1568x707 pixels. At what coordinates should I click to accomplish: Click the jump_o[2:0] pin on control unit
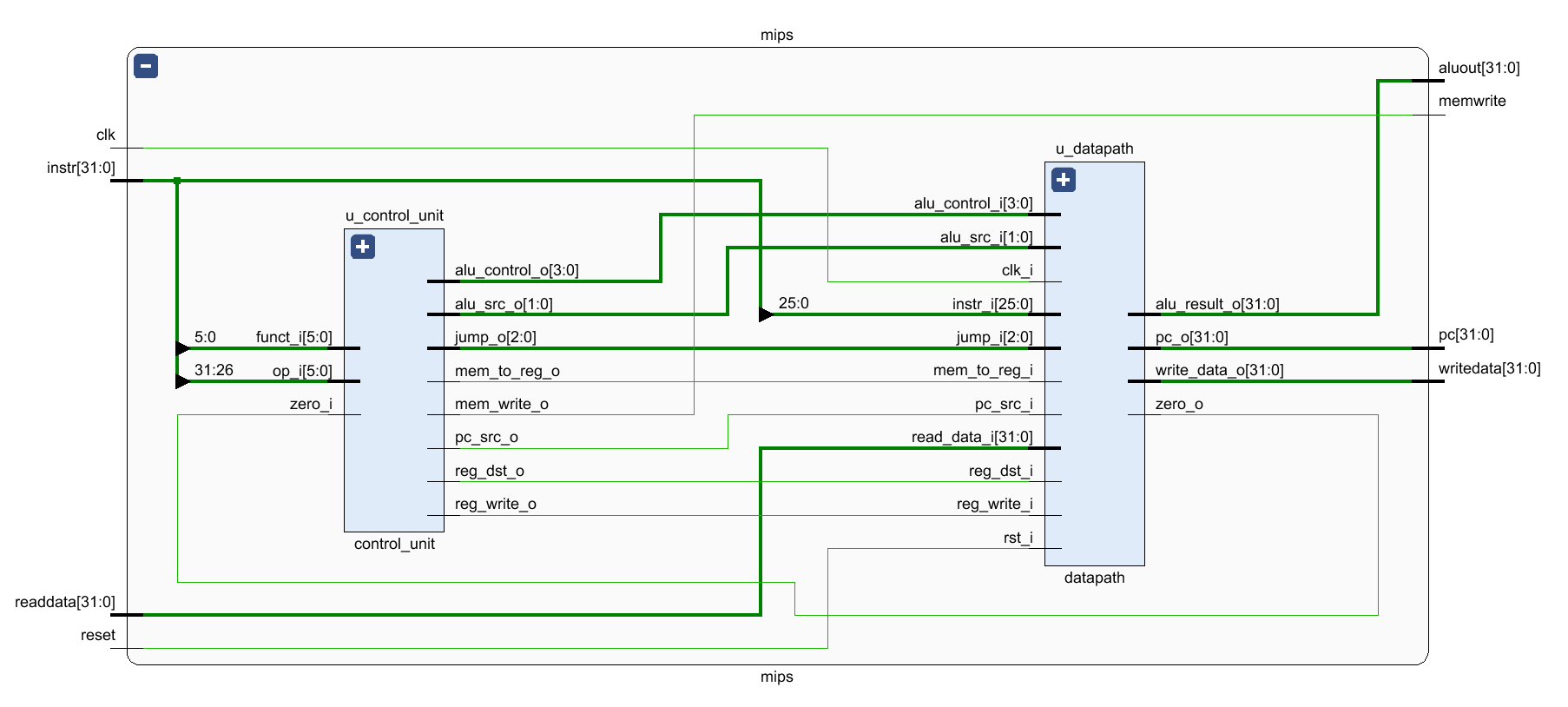(495, 337)
